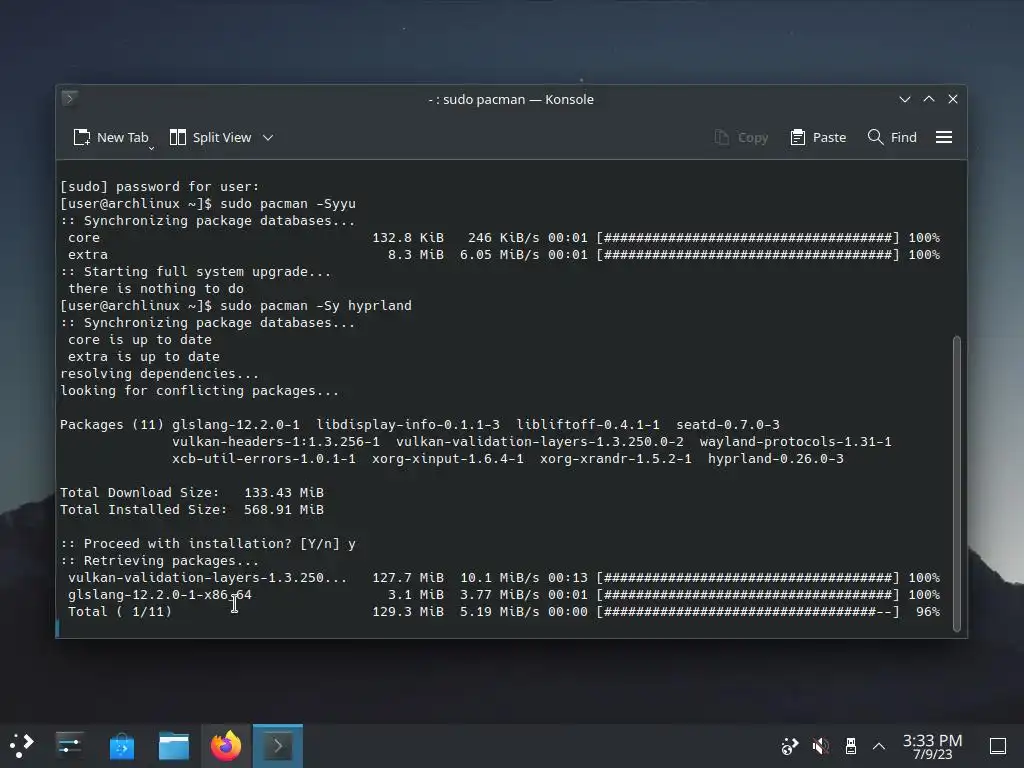Click 'Total Installed Size: 568.91 MiB' text
This screenshot has height=768, width=1024.
192,509
